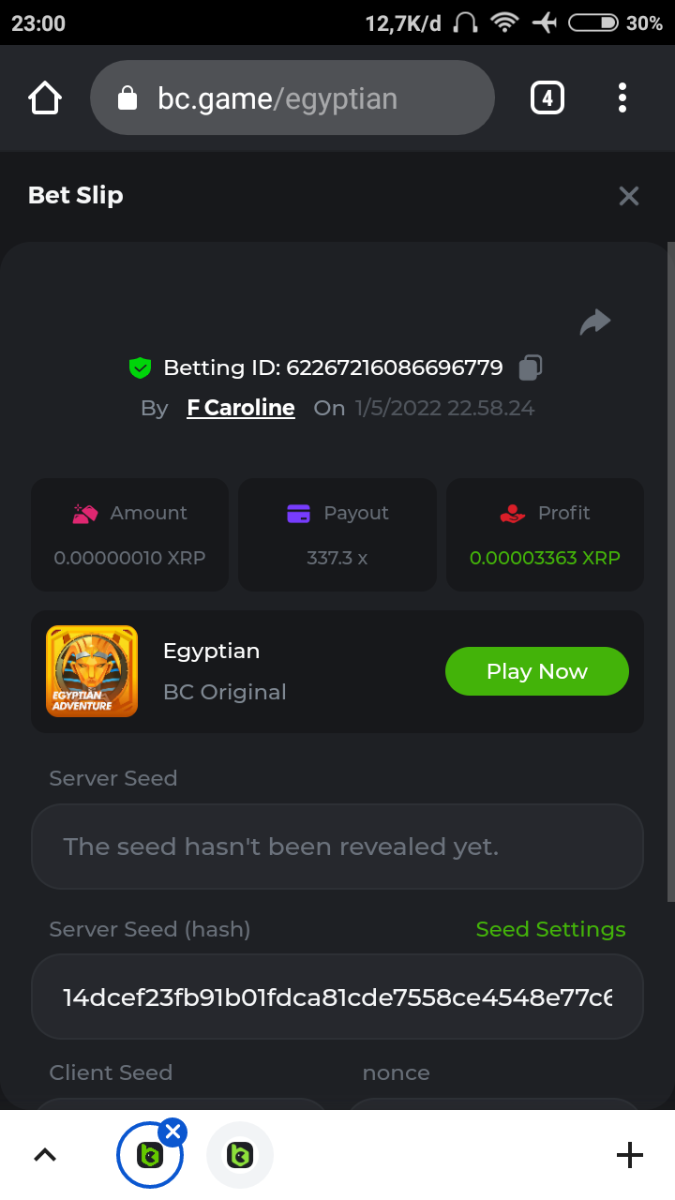Share this bet using the arrow icon
The width and height of the screenshot is (675, 1200).
click(x=595, y=322)
